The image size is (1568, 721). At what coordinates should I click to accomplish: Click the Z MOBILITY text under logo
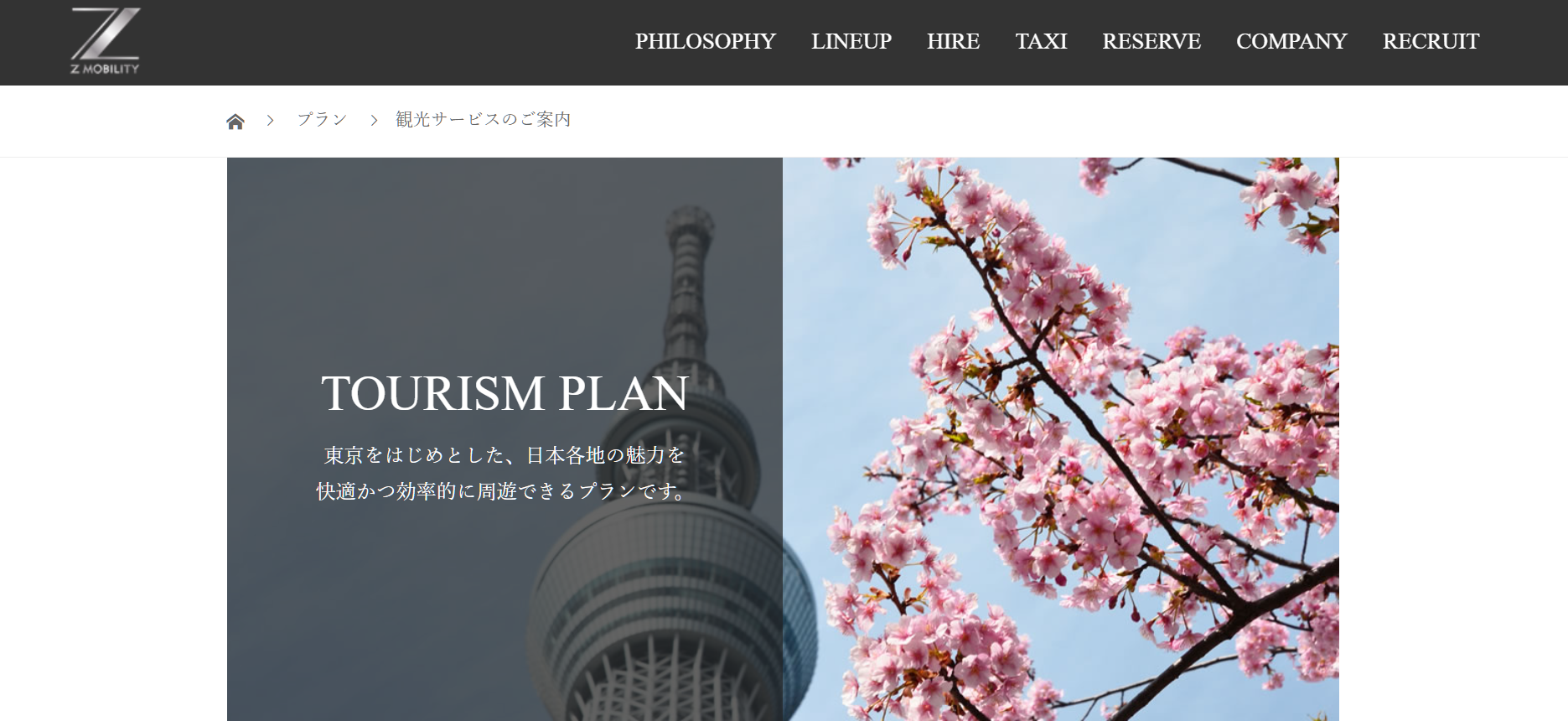[x=105, y=69]
